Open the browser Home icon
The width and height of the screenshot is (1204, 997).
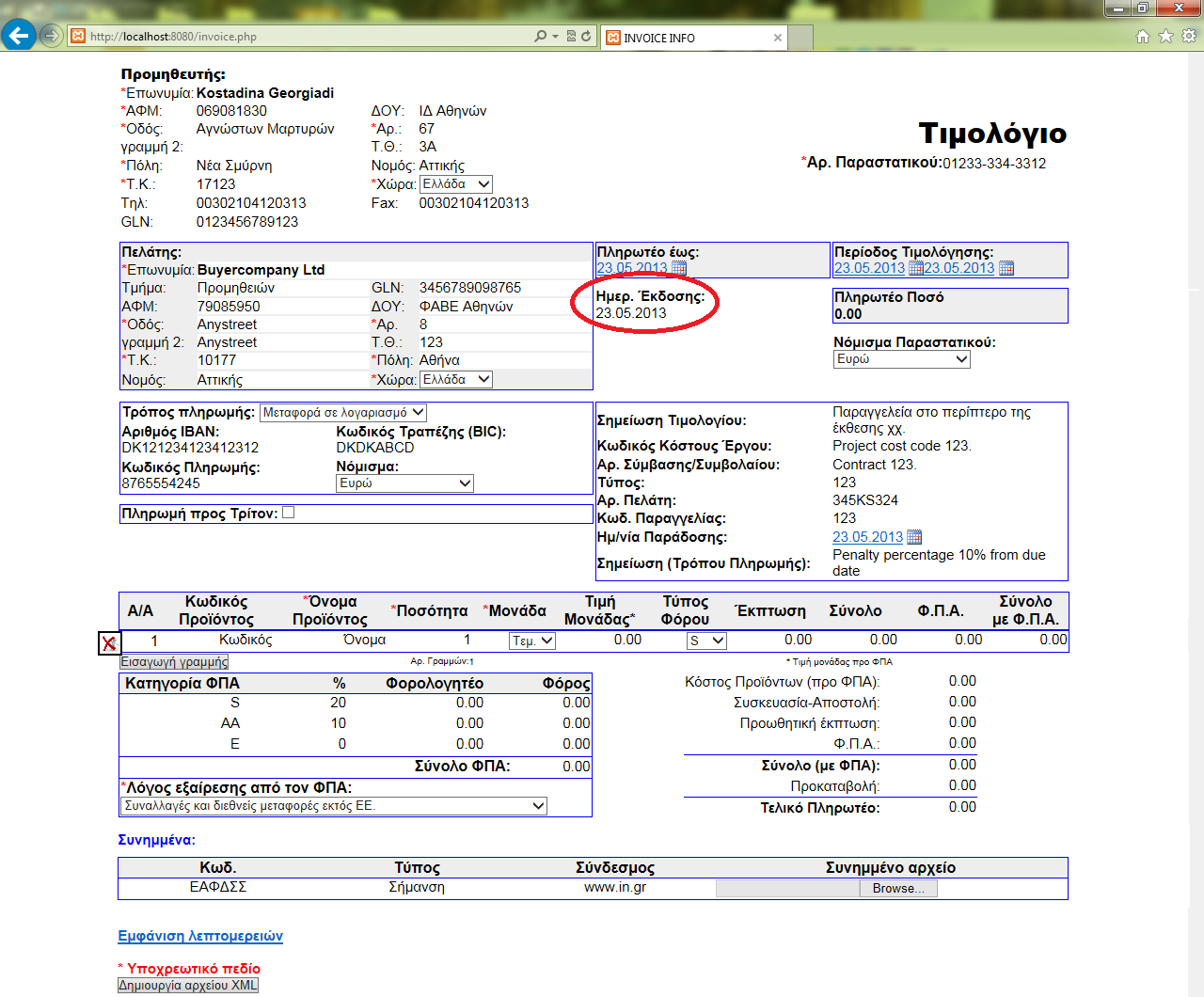click(x=1143, y=37)
